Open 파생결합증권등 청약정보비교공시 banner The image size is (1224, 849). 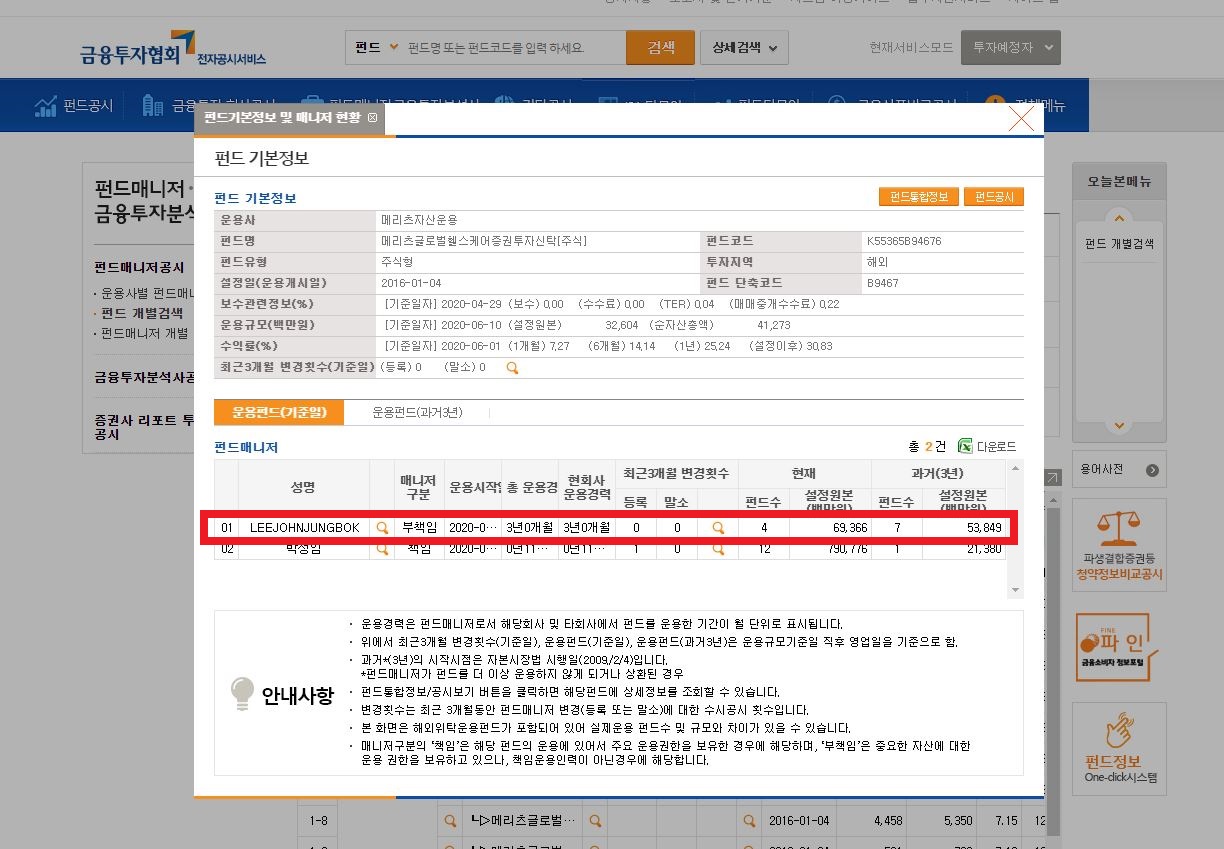[x=1117, y=545]
